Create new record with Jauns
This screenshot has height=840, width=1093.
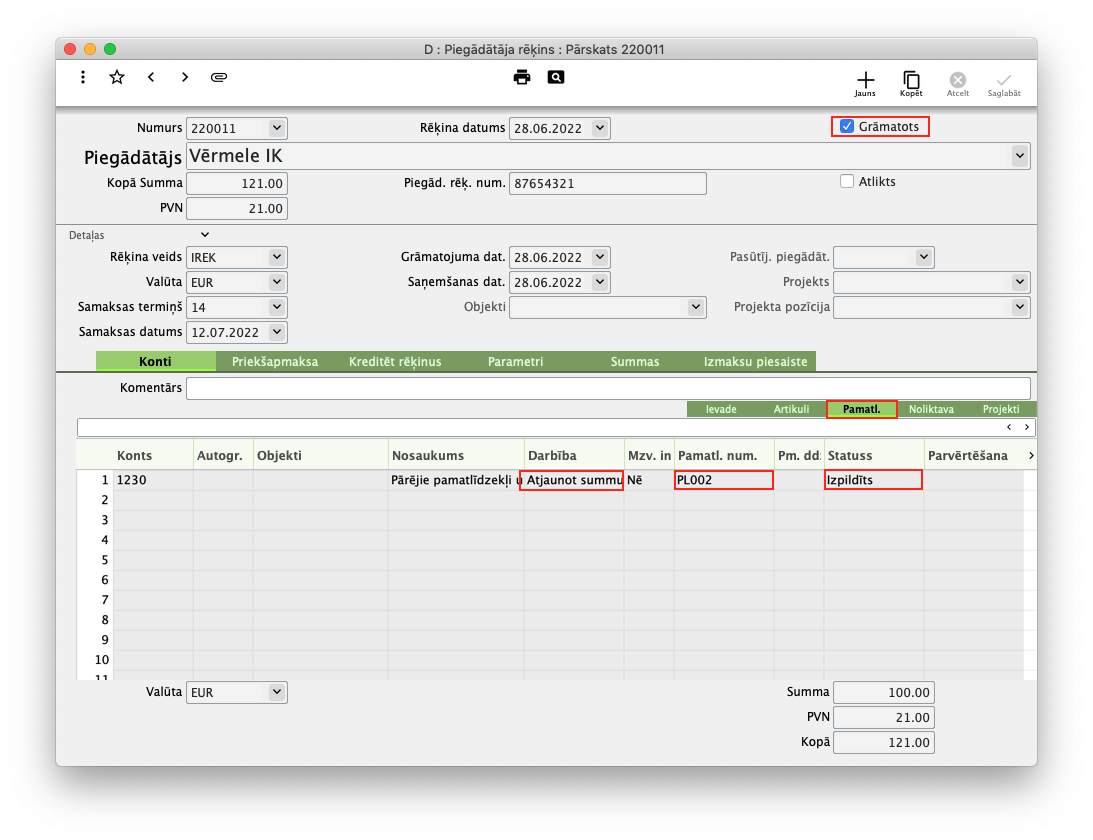[865, 82]
